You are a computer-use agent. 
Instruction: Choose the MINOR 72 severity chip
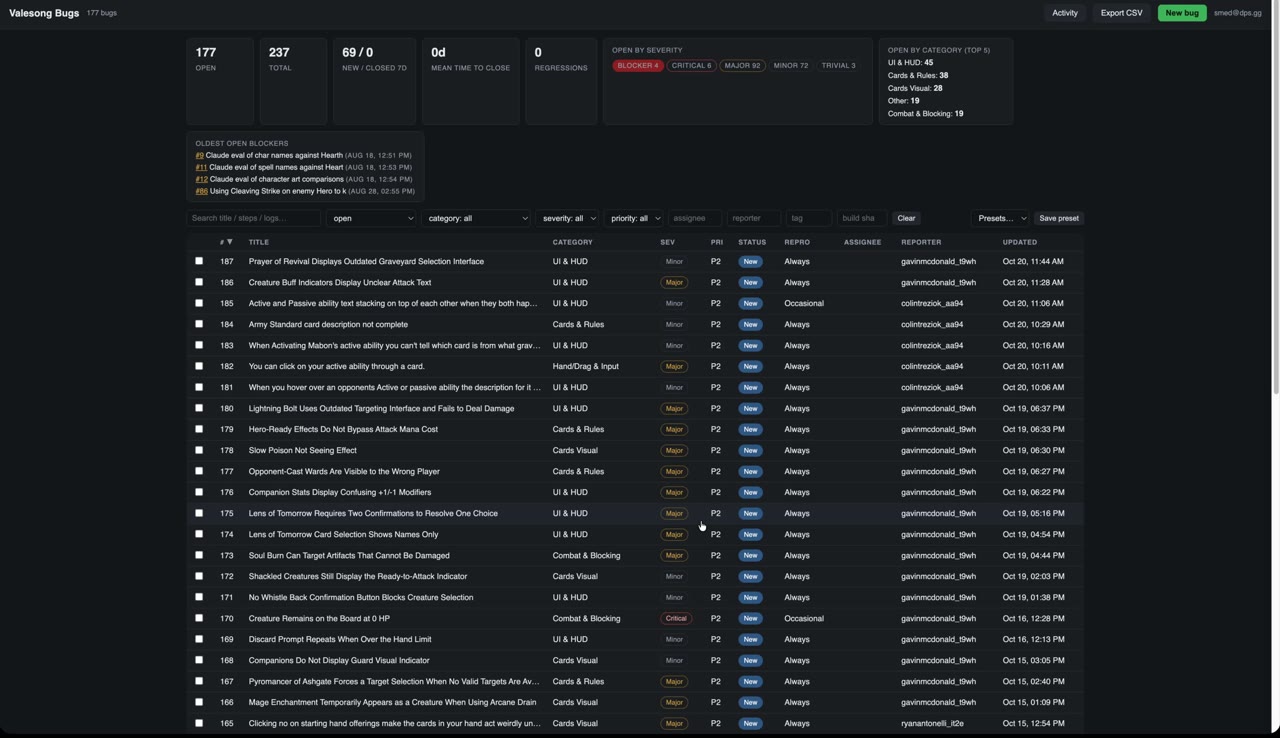791,66
